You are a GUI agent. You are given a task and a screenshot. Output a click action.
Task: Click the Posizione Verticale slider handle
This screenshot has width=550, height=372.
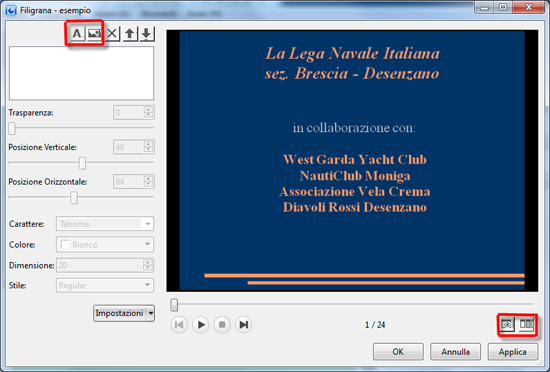pyautogui.click(x=82, y=163)
